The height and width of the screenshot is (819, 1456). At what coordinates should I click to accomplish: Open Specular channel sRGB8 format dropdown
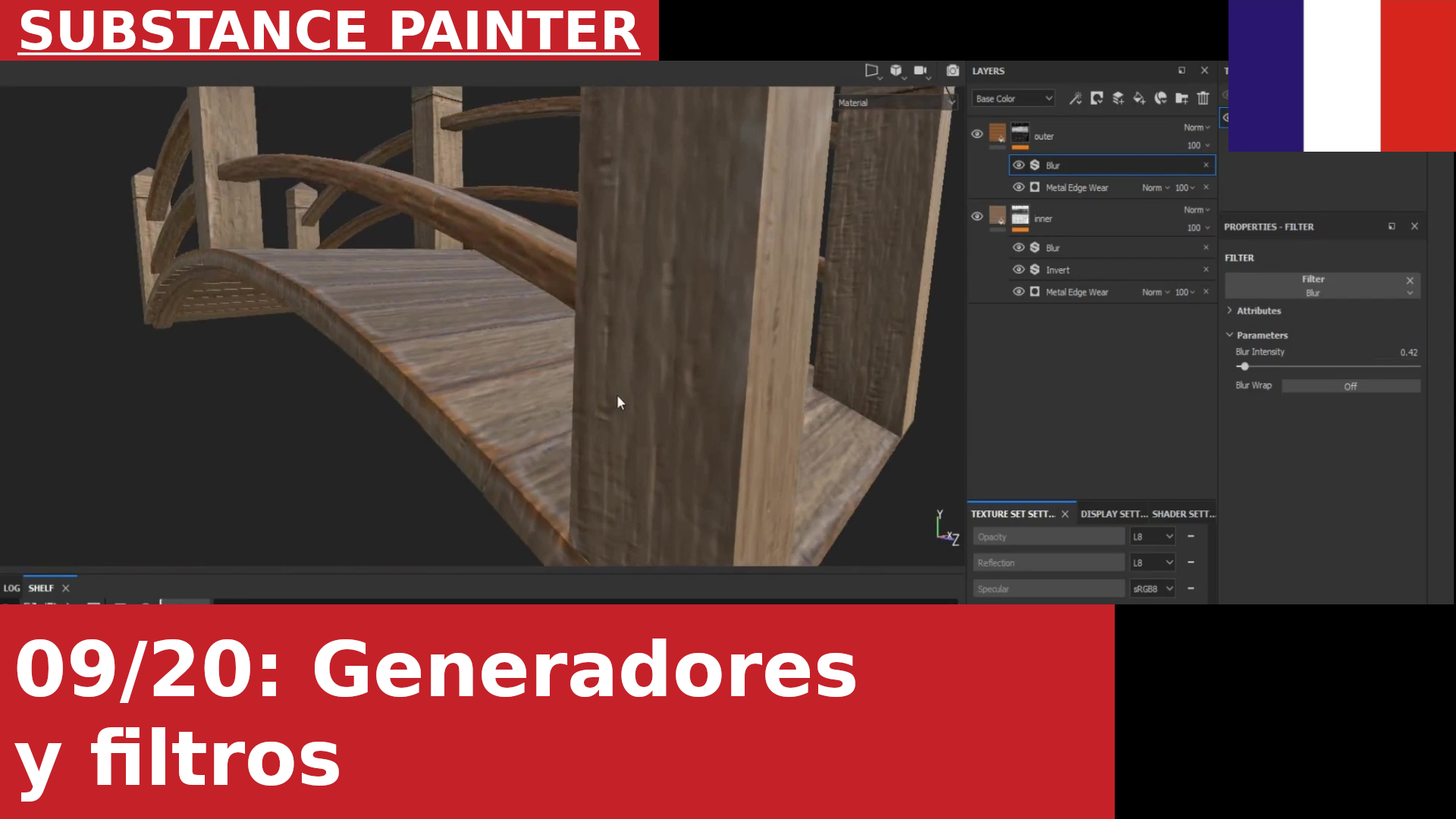tap(1152, 588)
